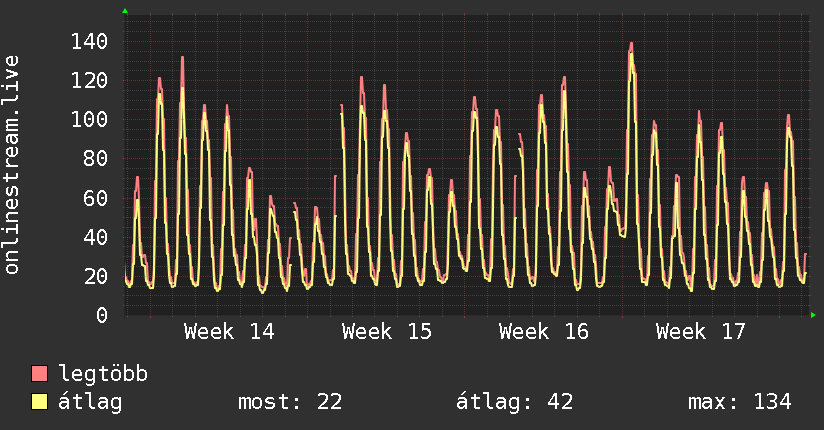Select the legtöbb legend label
The height and width of the screenshot is (430, 824).
tap(103, 374)
